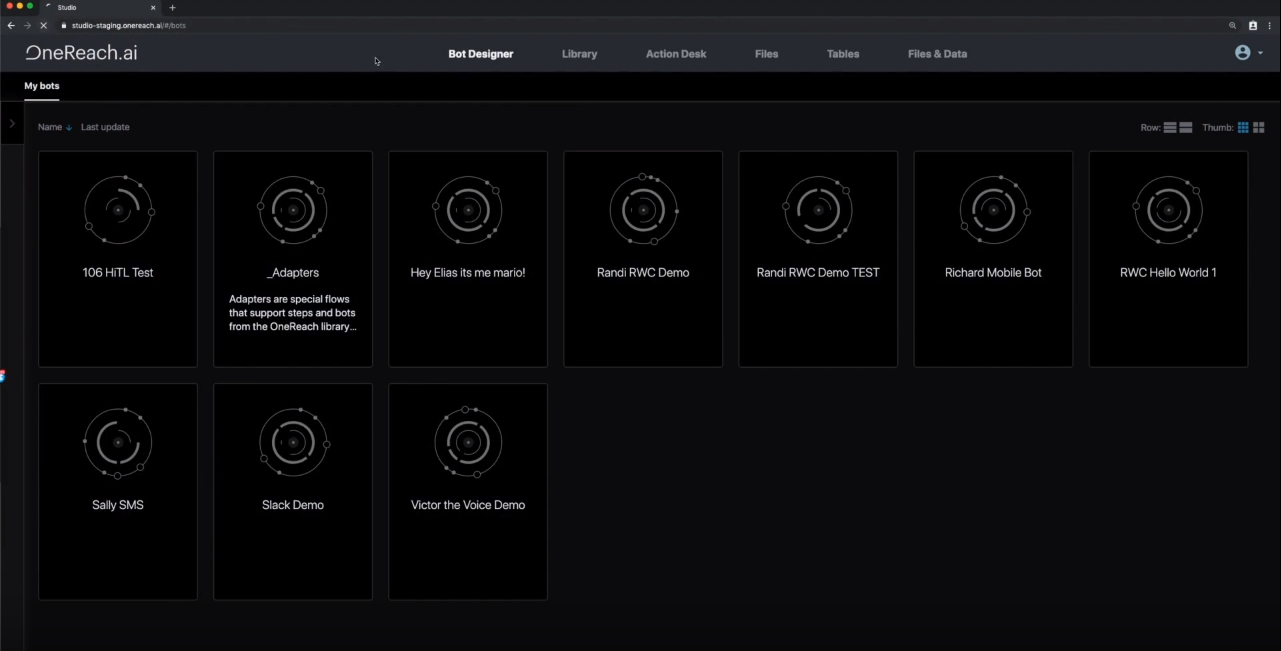Open the Chrome three-dot menu
The height and width of the screenshot is (651, 1281).
tap(1270, 25)
